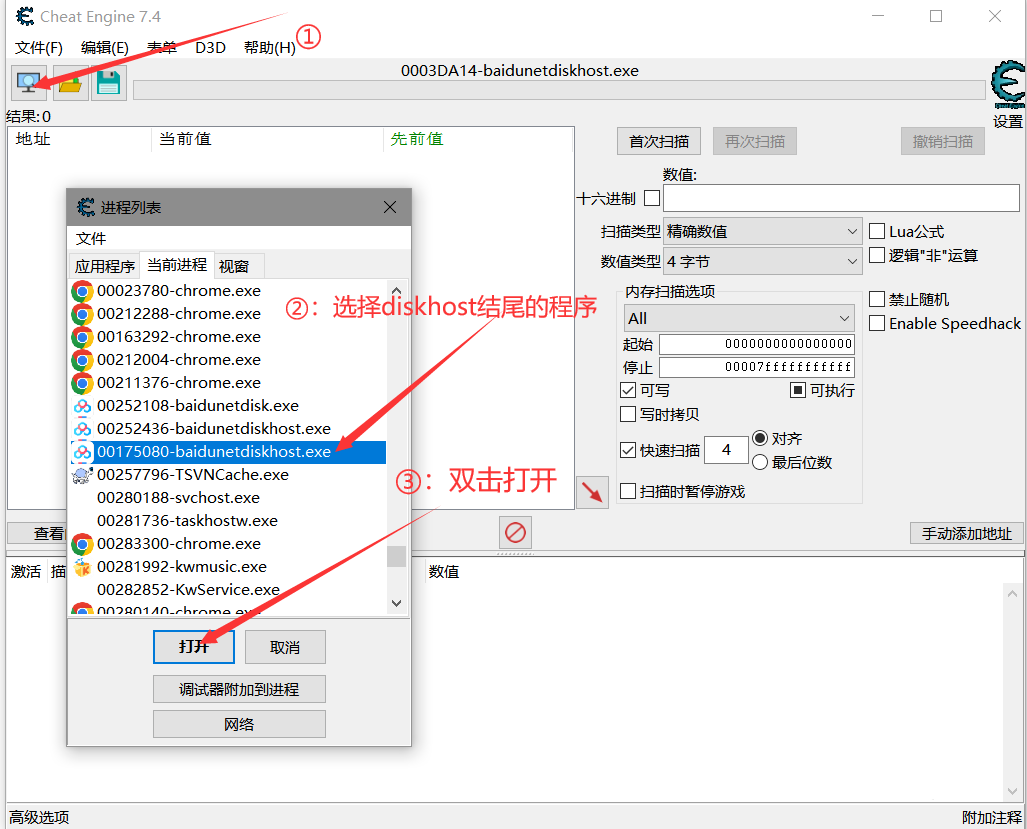The width and height of the screenshot is (1027, 829).
Task: Save the current cheat table
Action: coord(108,82)
